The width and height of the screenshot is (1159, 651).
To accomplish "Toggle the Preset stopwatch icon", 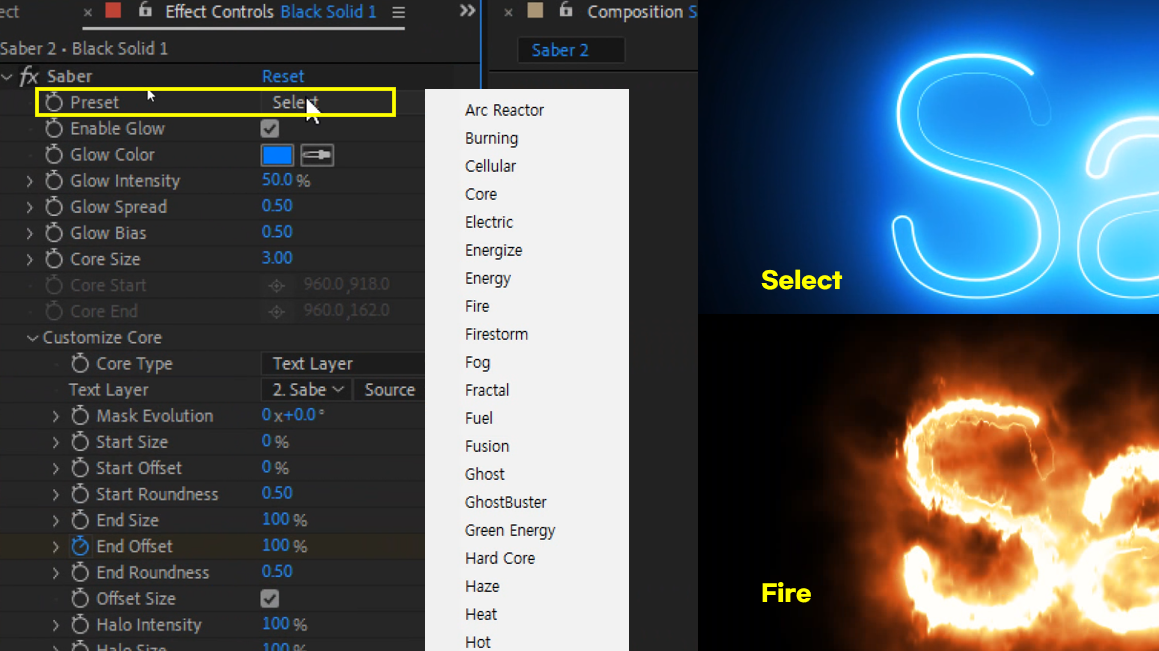I will tap(54, 102).
